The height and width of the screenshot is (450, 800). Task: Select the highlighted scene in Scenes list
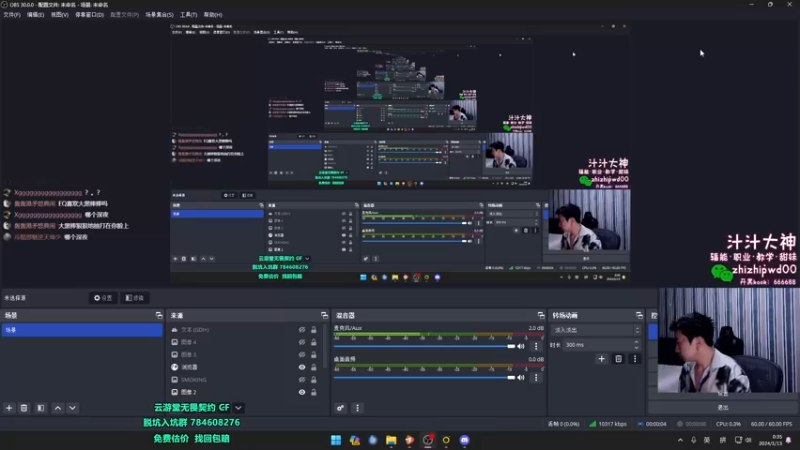(82, 330)
